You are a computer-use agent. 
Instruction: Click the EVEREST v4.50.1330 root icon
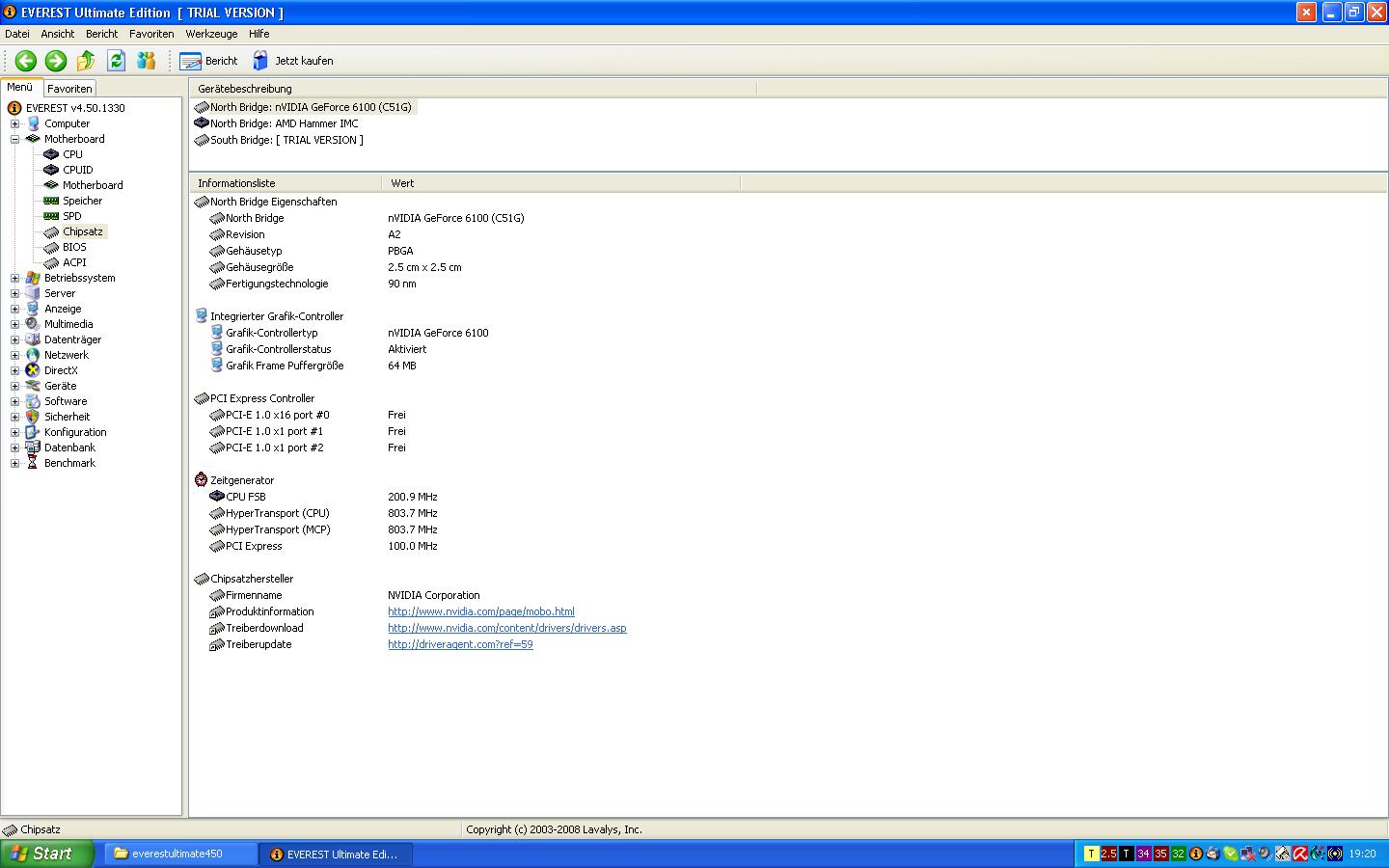pos(14,108)
